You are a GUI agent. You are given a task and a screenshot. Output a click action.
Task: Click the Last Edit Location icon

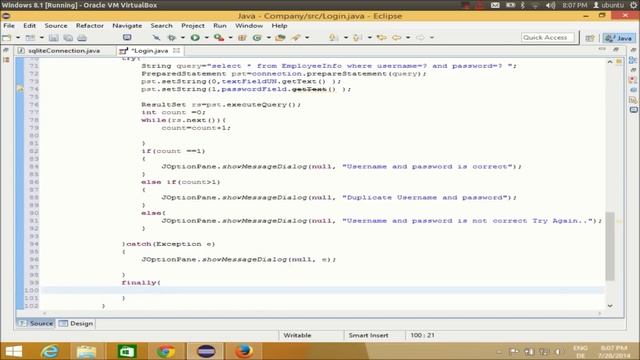382,38
